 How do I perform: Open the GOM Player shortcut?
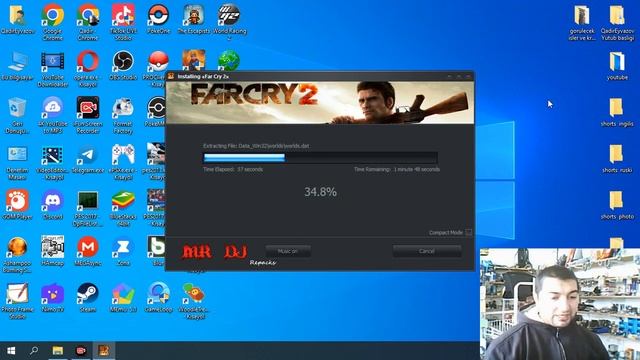pyautogui.click(x=18, y=205)
